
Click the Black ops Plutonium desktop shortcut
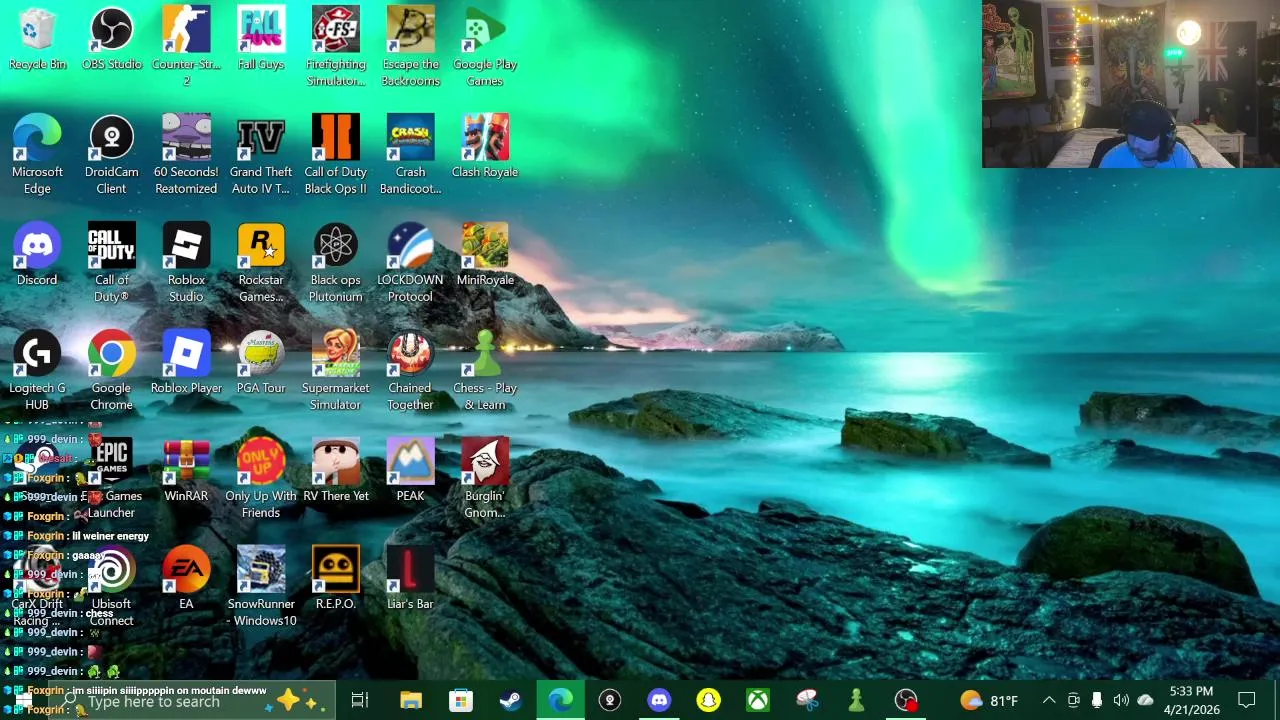(x=335, y=263)
